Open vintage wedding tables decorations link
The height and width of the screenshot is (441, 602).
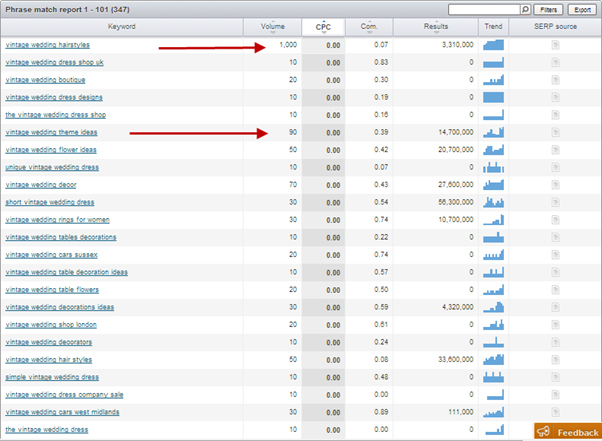[61, 237]
